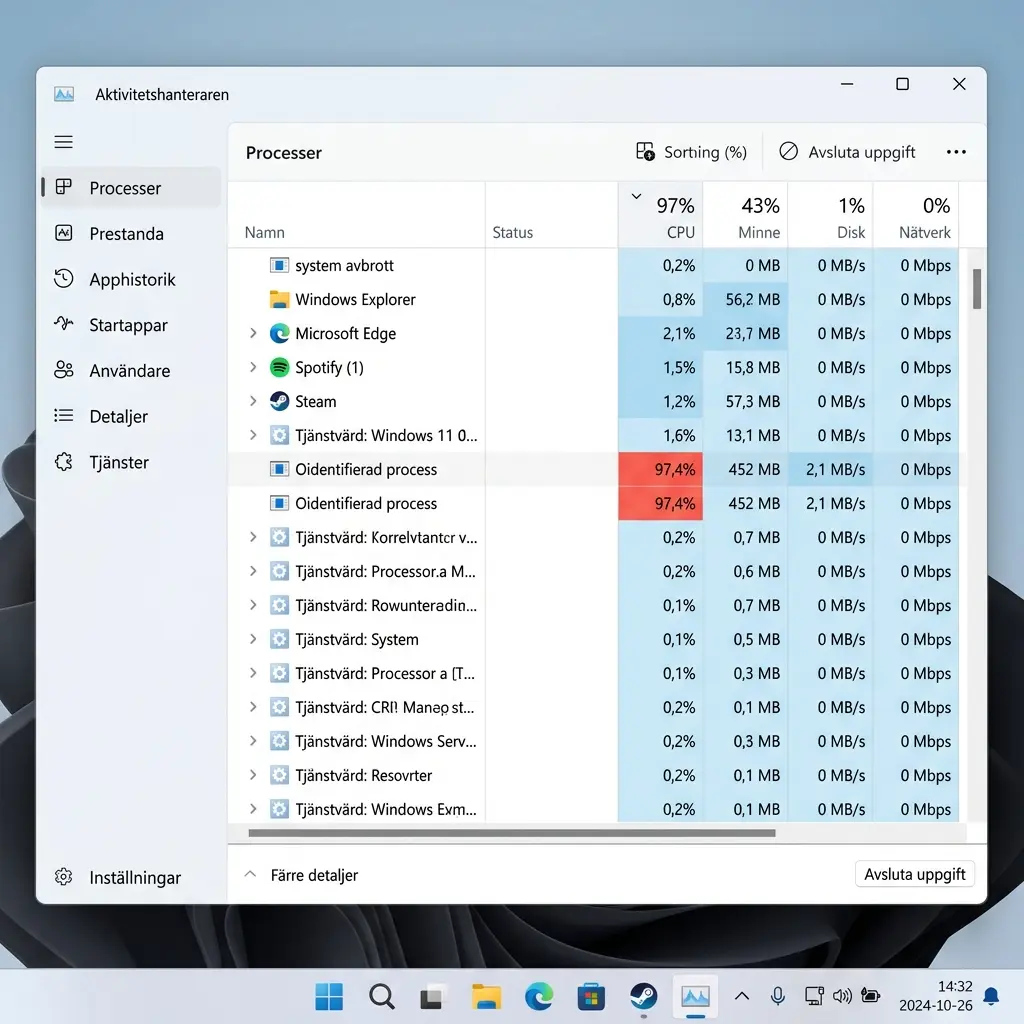1024x1024 pixels.
Task: Expand Tjänstvärd: Windows 11 group
Action: (x=253, y=435)
